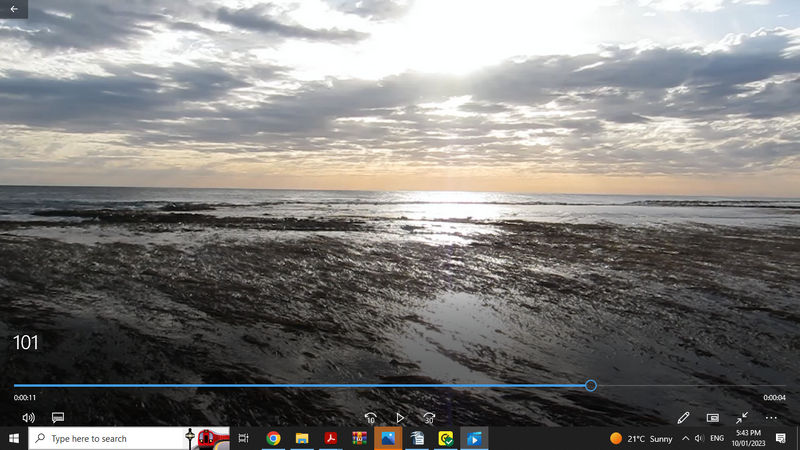The image size is (800, 450).
Task: Play the video
Action: pyautogui.click(x=400, y=418)
